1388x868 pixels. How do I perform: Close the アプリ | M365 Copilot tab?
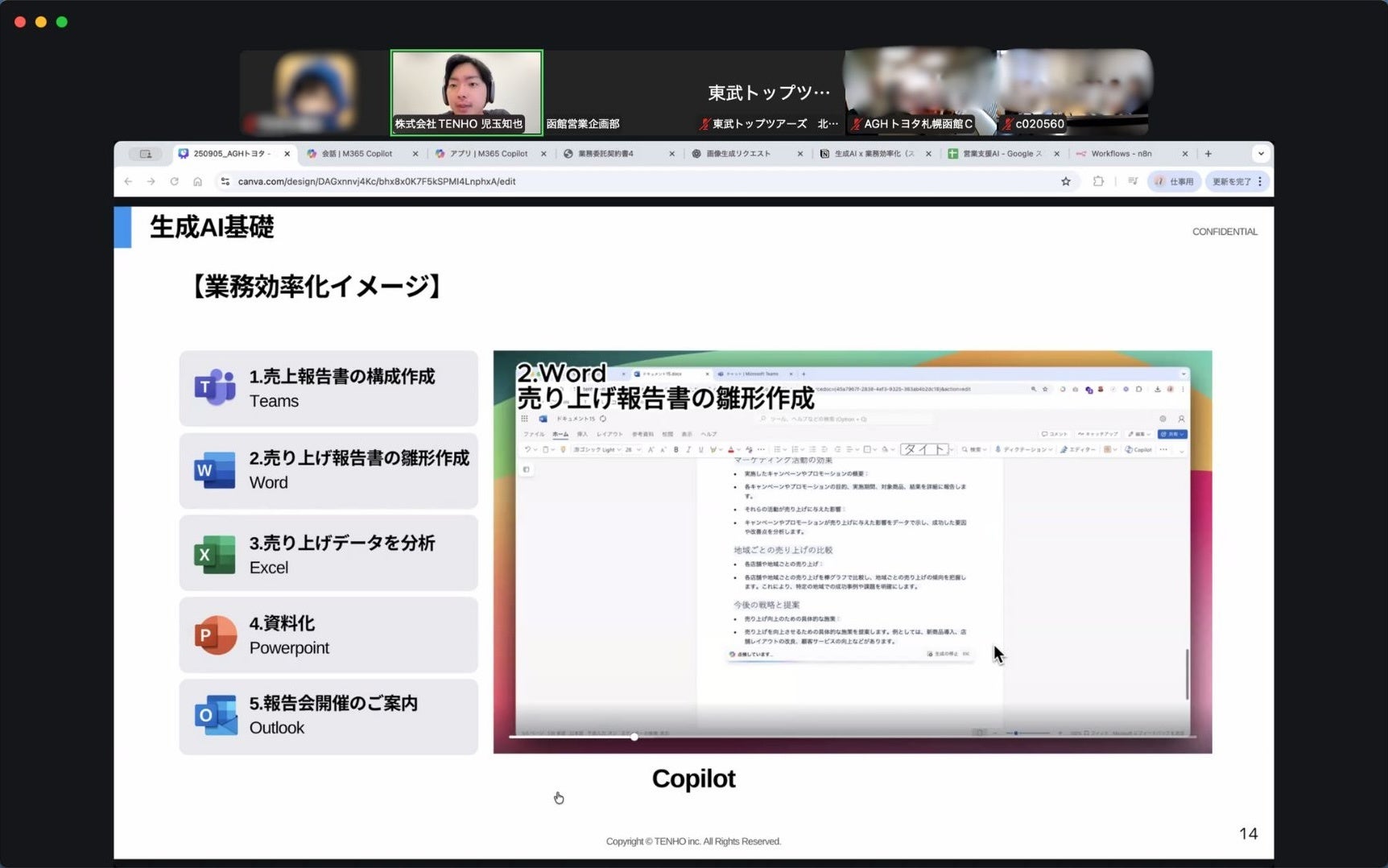point(543,154)
